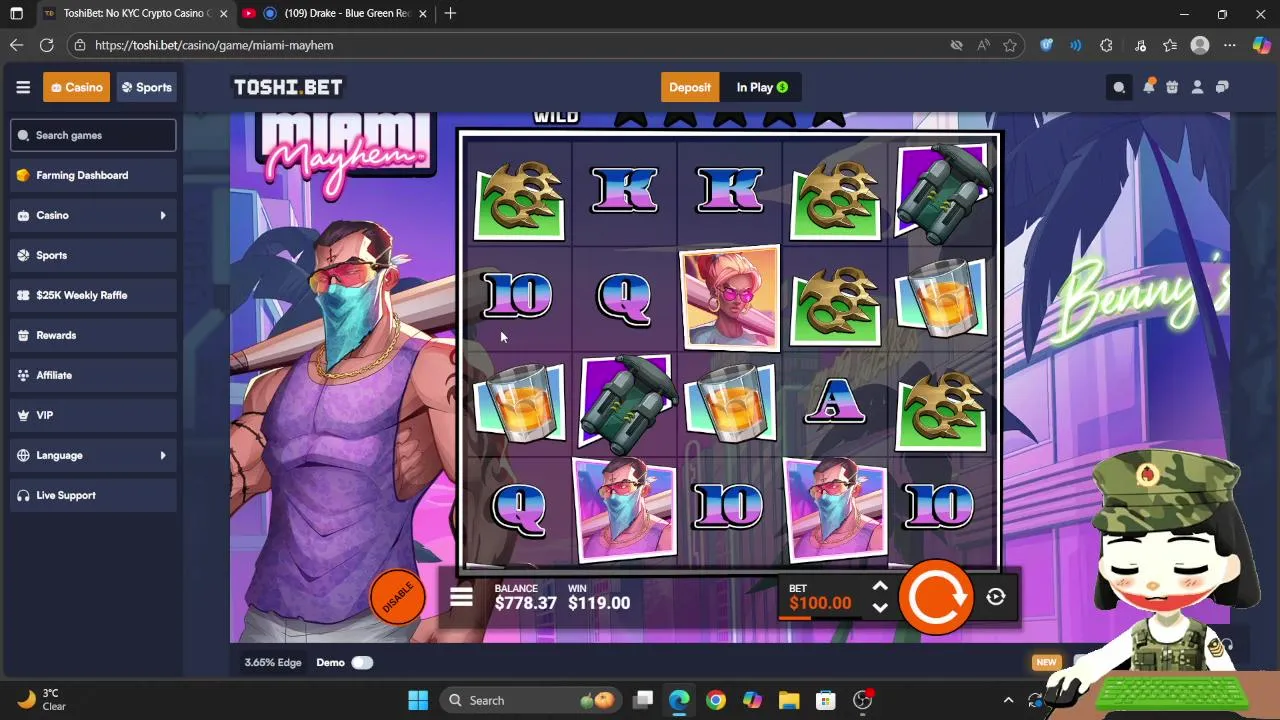Open the chat bubbles icon
Screen dimensions: 1280x720
pyautogui.click(x=1222, y=87)
